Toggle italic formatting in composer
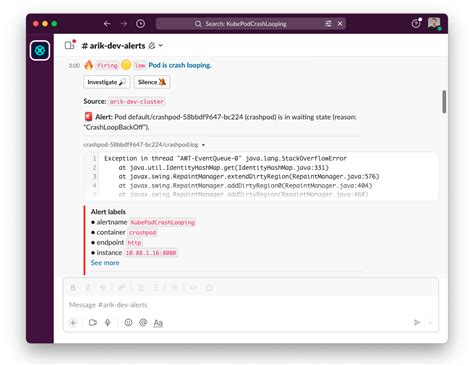 coord(88,288)
